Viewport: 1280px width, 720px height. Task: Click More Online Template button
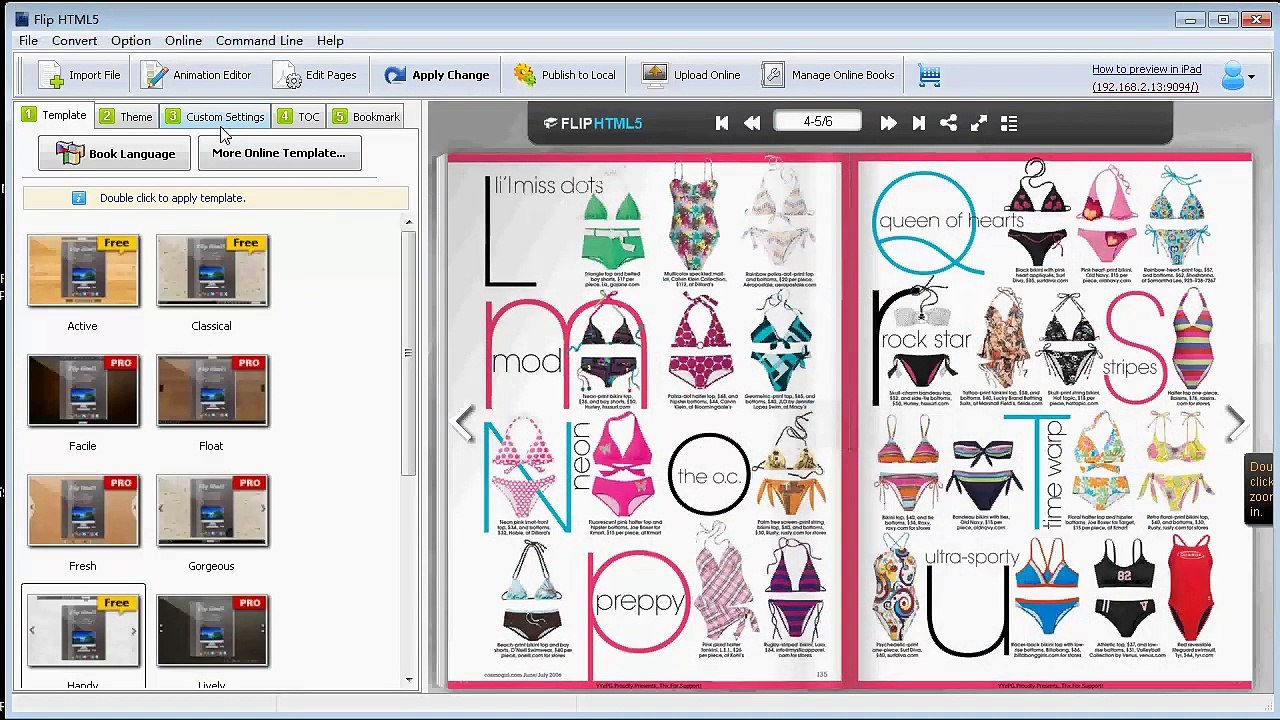point(279,153)
